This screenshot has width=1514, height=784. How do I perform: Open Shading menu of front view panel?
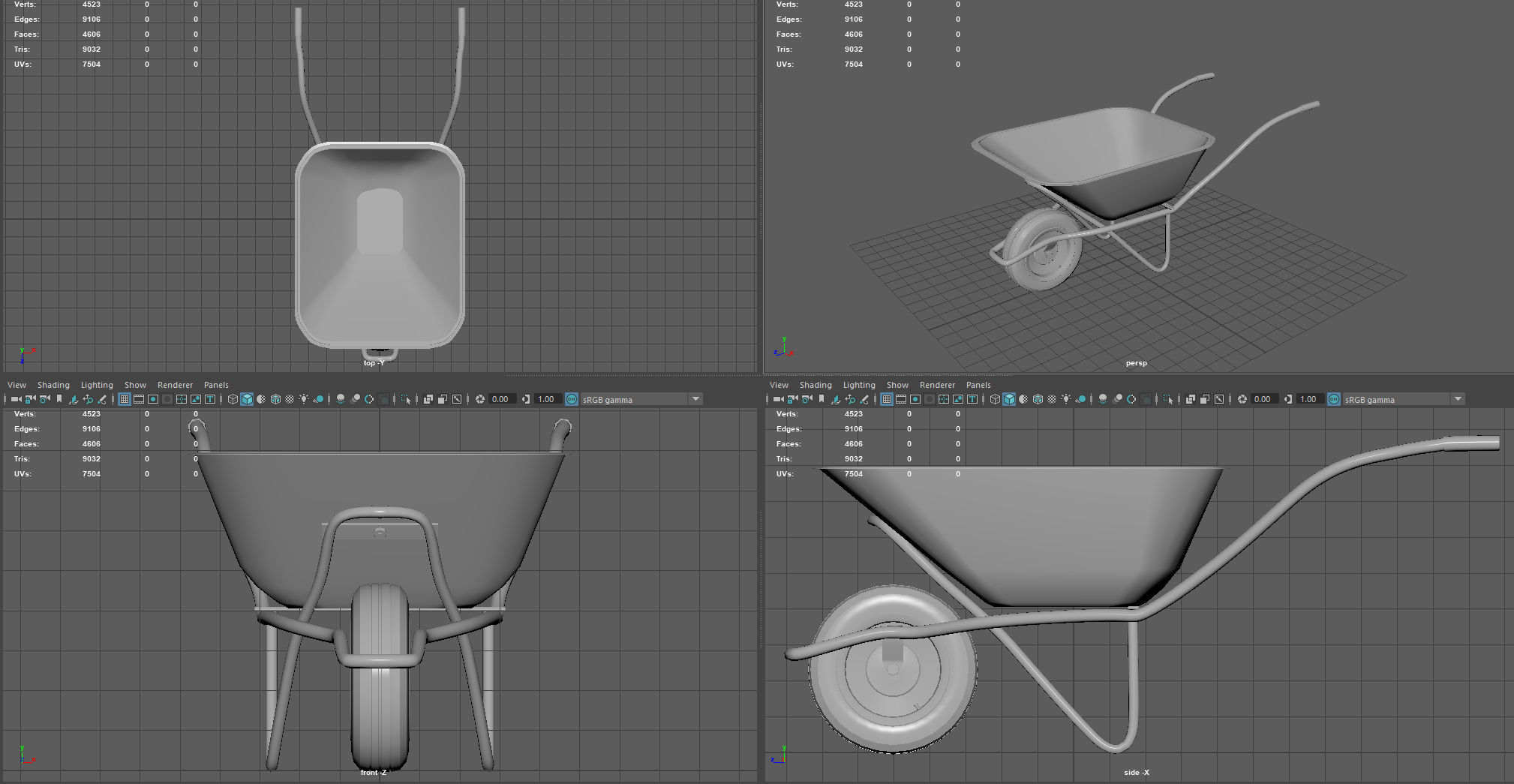click(53, 385)
